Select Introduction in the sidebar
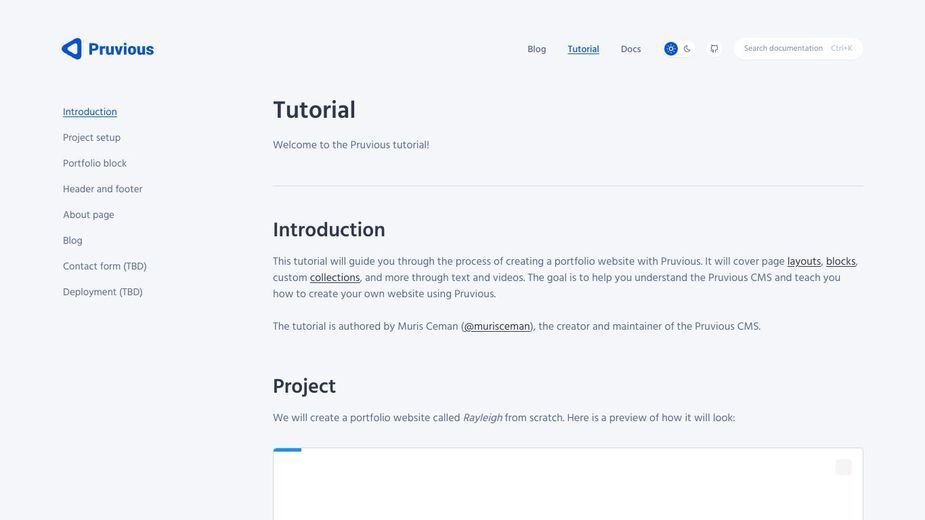925x520 pixels. coord(90,112)
